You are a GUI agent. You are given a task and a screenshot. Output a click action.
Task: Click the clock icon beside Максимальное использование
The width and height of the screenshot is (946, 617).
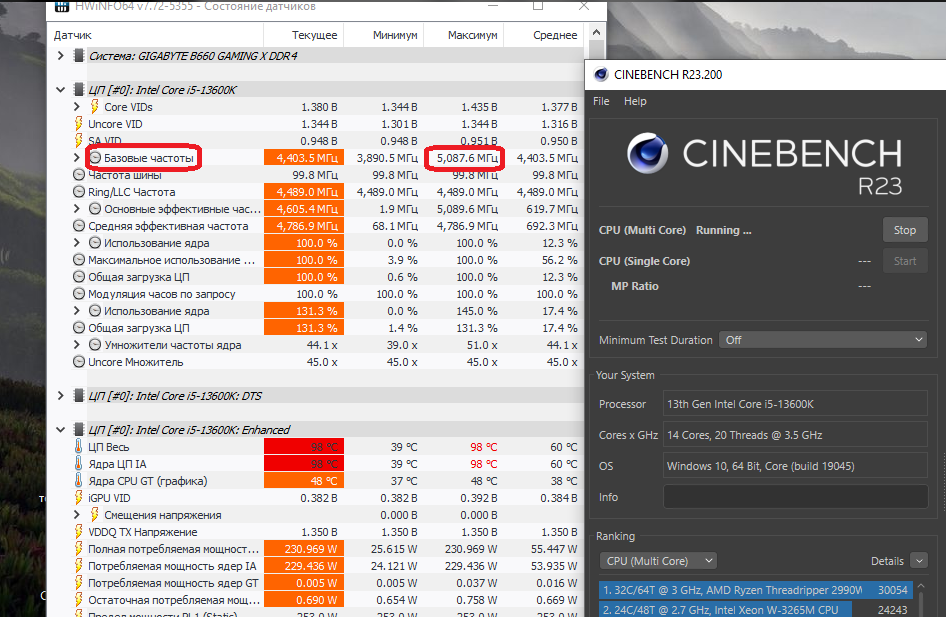(78, 260)
